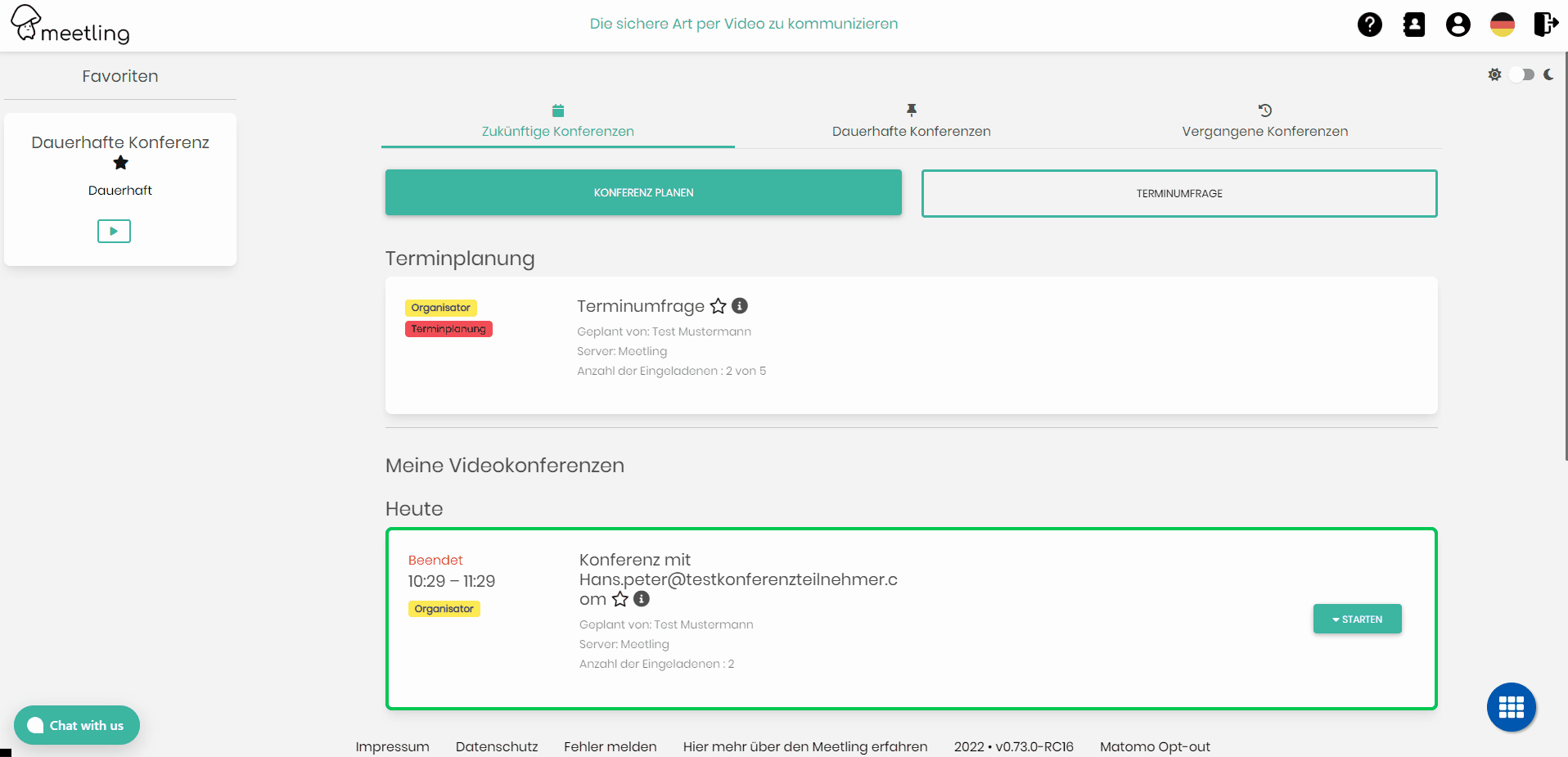The image size is (1568, 757).
Task: Open the Matomo Opt-out link
Action: [x=1155, y=746]
